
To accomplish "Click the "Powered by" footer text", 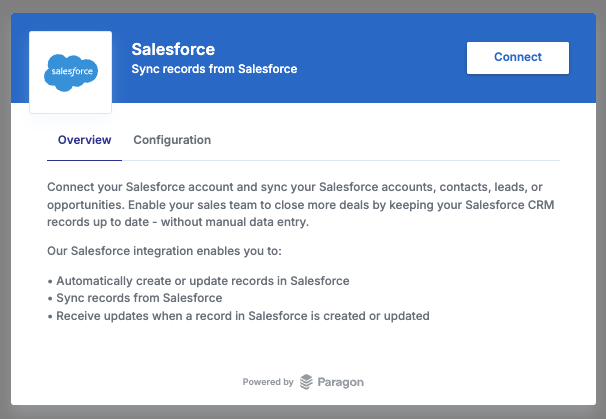I will click(268, 382).
